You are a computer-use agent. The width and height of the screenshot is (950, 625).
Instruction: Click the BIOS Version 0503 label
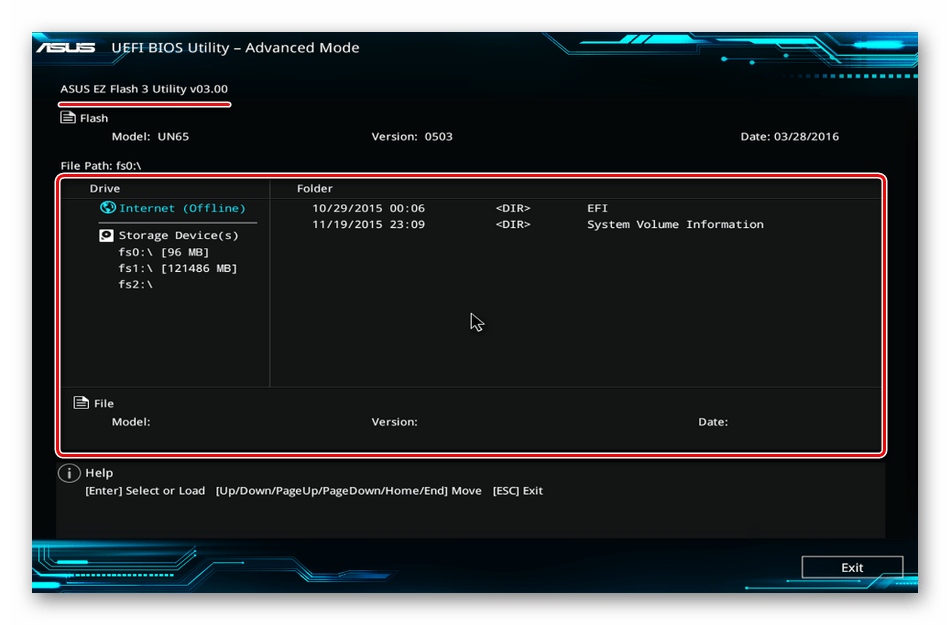(x=411, y=137)
